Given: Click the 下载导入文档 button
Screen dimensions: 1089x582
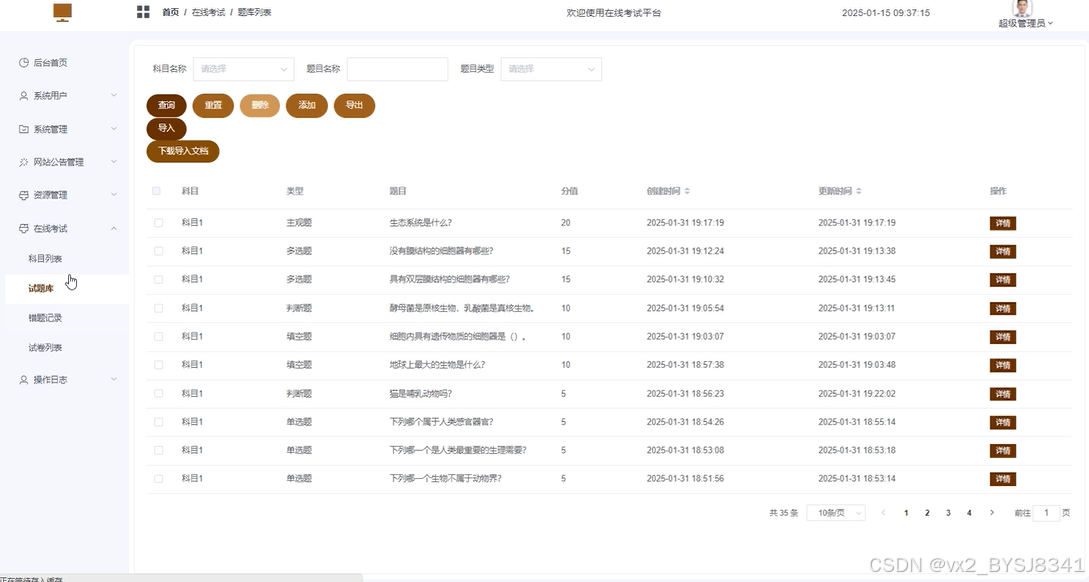Looking at the screenshot, I should (x=183, y=151).
